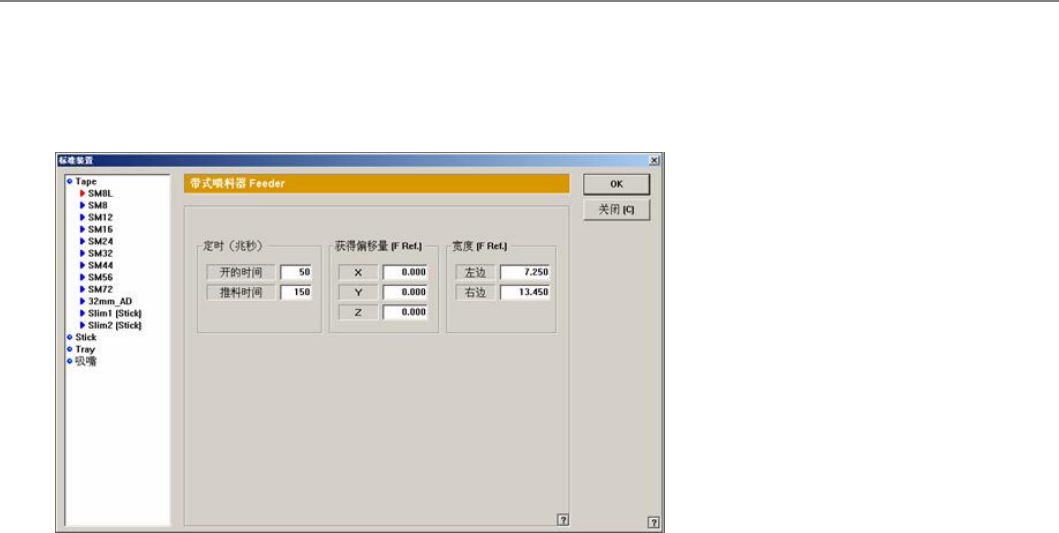Select the 32mm_AD feeder item
Viewport: 1059px width, 533px height.
(x=109, y=301)
